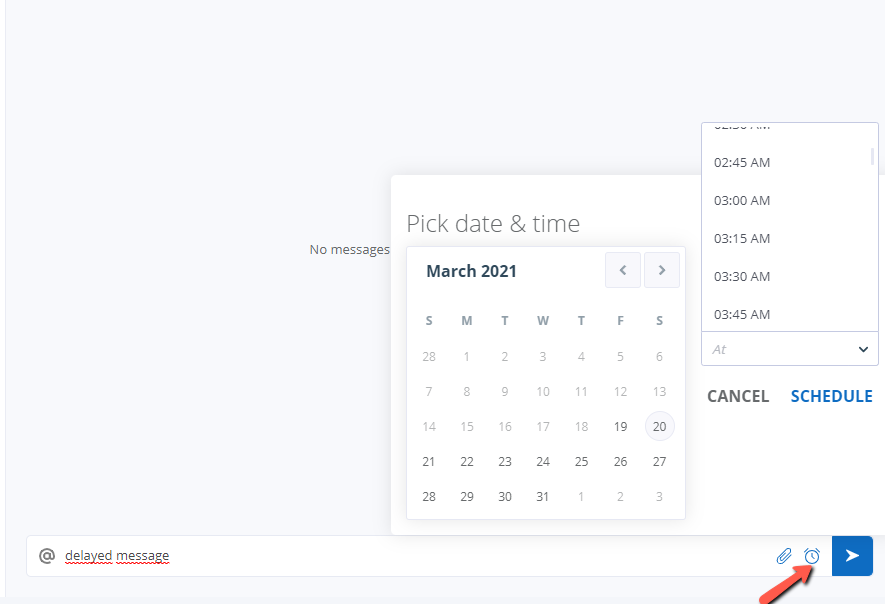The image size is (885, 604).
Task: Click the SCHEDULE button
Action: click(831, 396)
